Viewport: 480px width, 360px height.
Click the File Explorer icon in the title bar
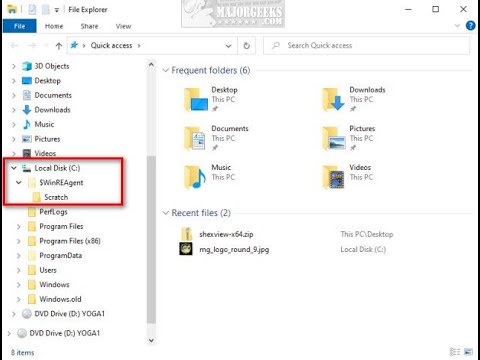(12, 9)
